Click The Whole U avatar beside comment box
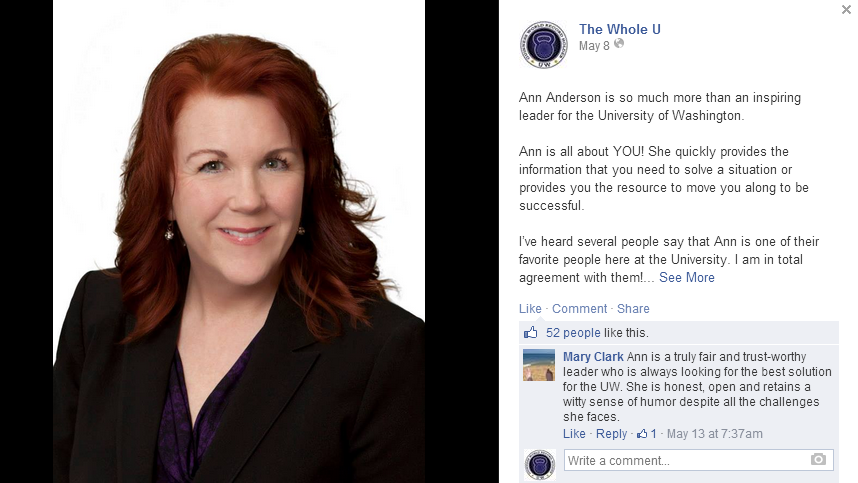The height and width of the screenshot is (483, 858). click(x=540, y=465)
